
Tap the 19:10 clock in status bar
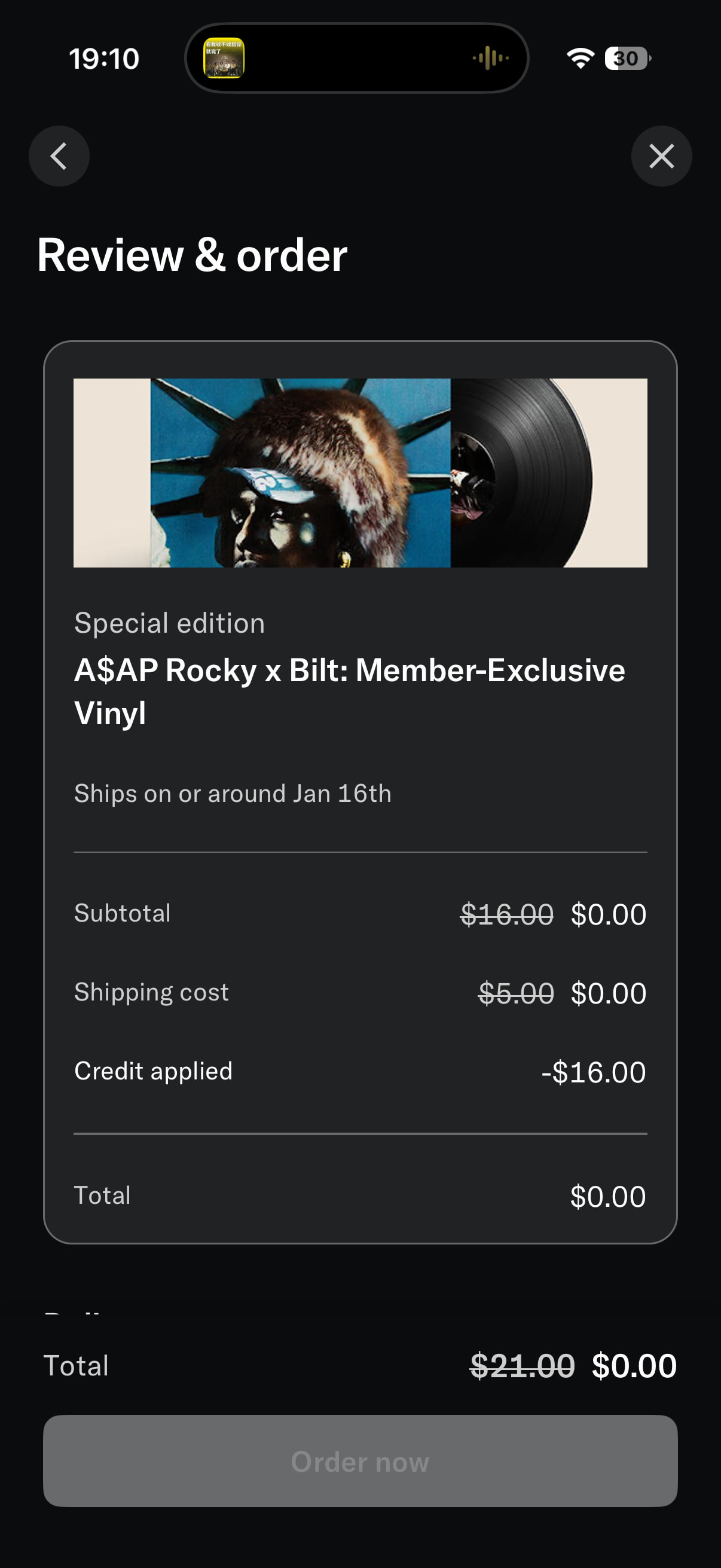(104, 59)
